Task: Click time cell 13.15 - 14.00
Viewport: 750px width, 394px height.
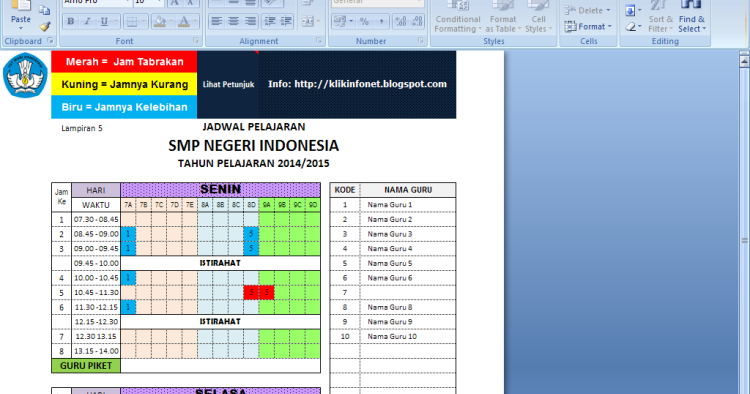Action: [x=96, y=351]
